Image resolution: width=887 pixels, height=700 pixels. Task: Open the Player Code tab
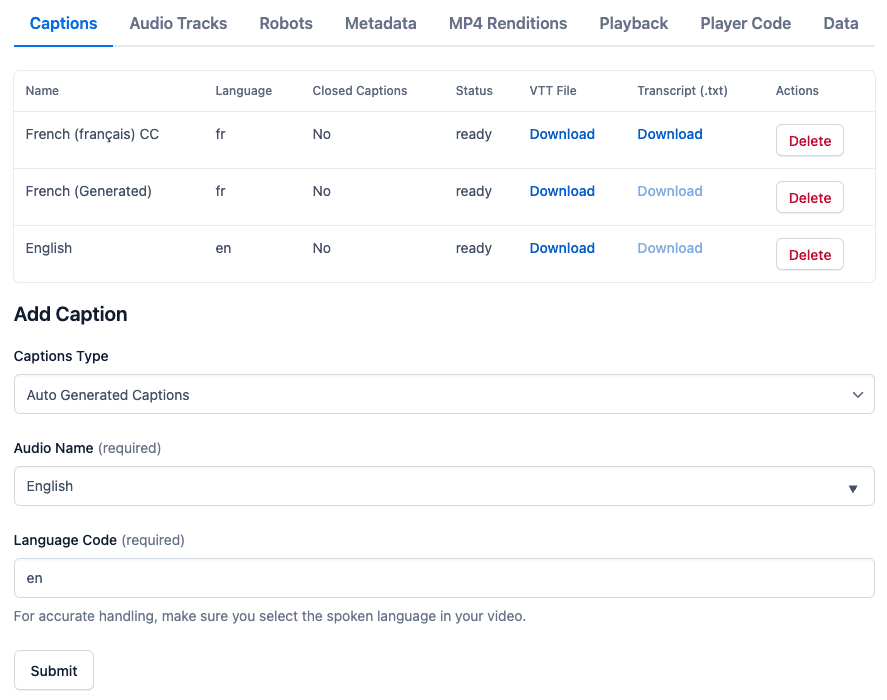pyautogui.click(x=746, y=23)
